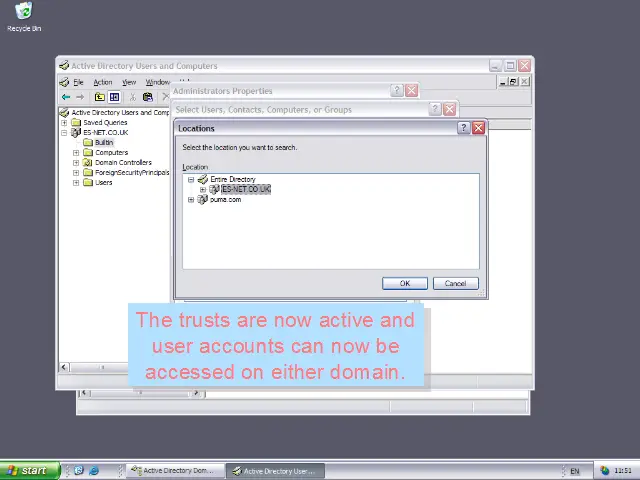640x480 pixels.
Task: Expand the Saved Queries node
Action: pos(64,122)
